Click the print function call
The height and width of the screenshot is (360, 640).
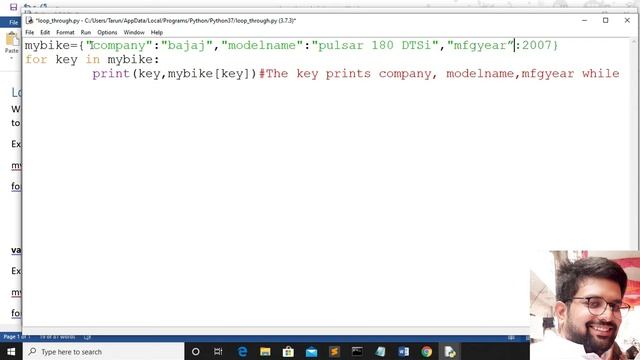(111, 74)
